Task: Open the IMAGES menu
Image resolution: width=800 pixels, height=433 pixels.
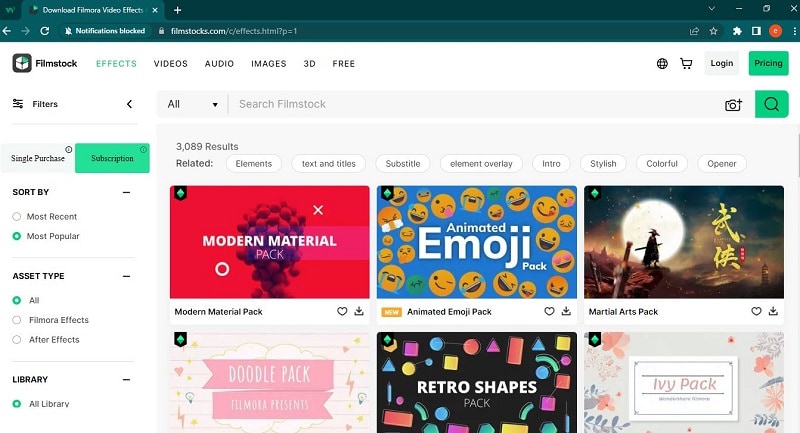Action: click(x=268, y=64)
